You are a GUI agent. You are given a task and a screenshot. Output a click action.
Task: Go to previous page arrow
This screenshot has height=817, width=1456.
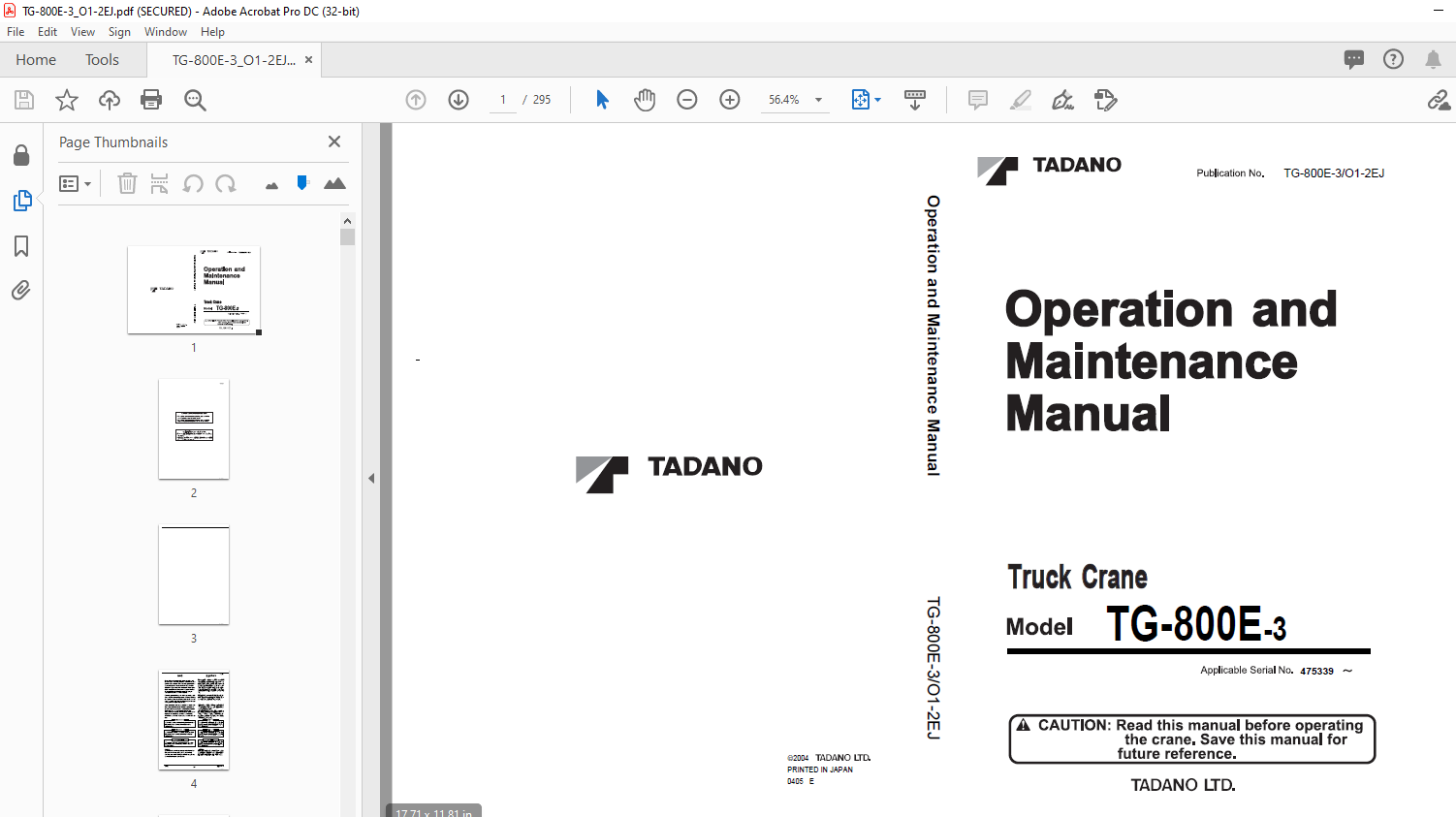(x=416, y=100)
